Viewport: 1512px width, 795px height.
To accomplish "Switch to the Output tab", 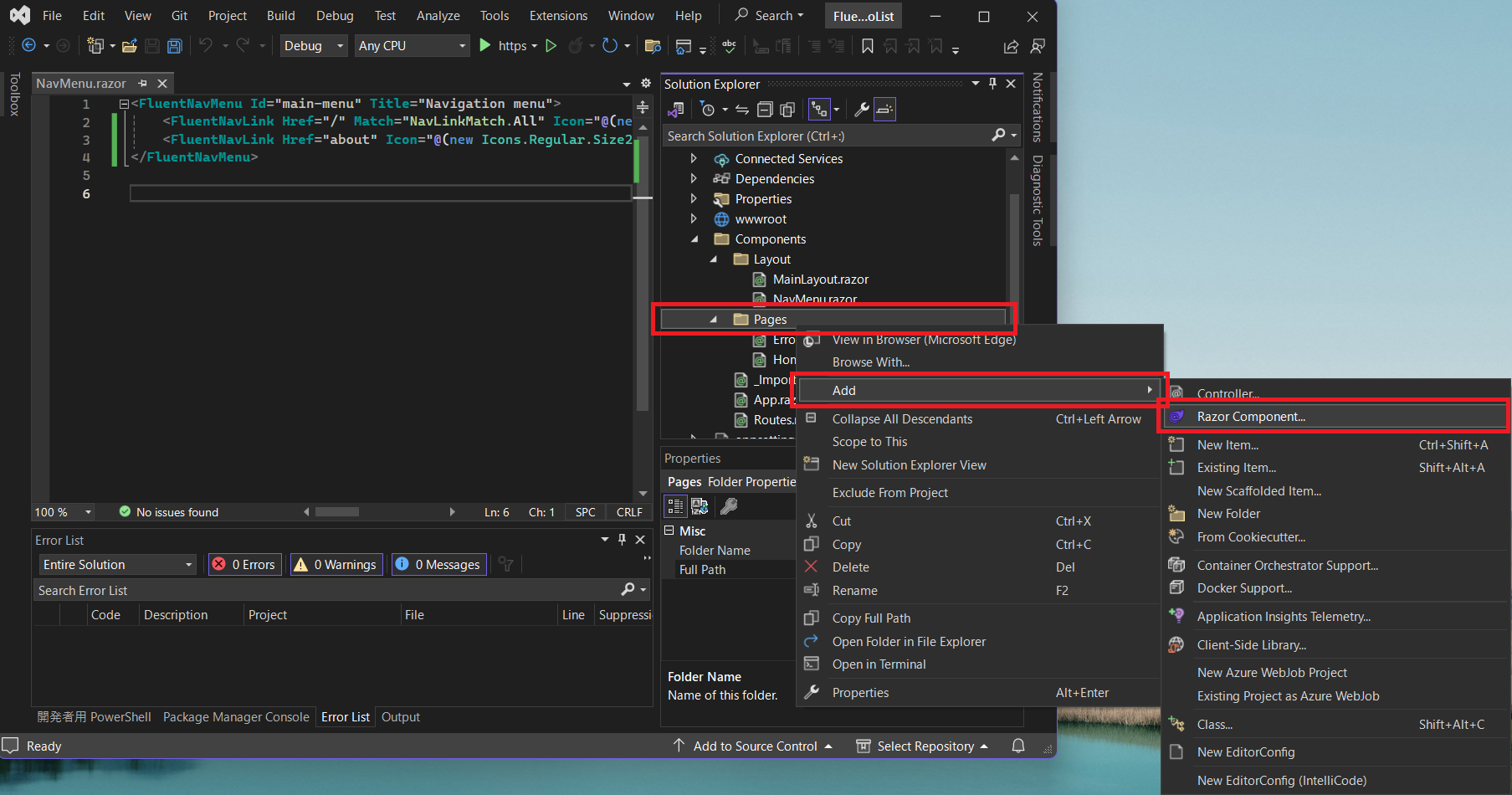I will pos(401,717).
